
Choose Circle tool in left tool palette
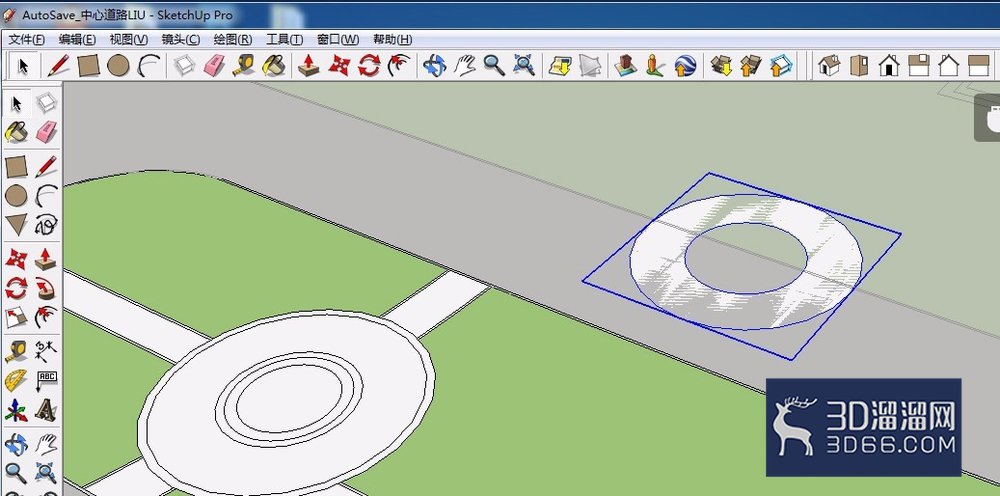coord(16,196)
